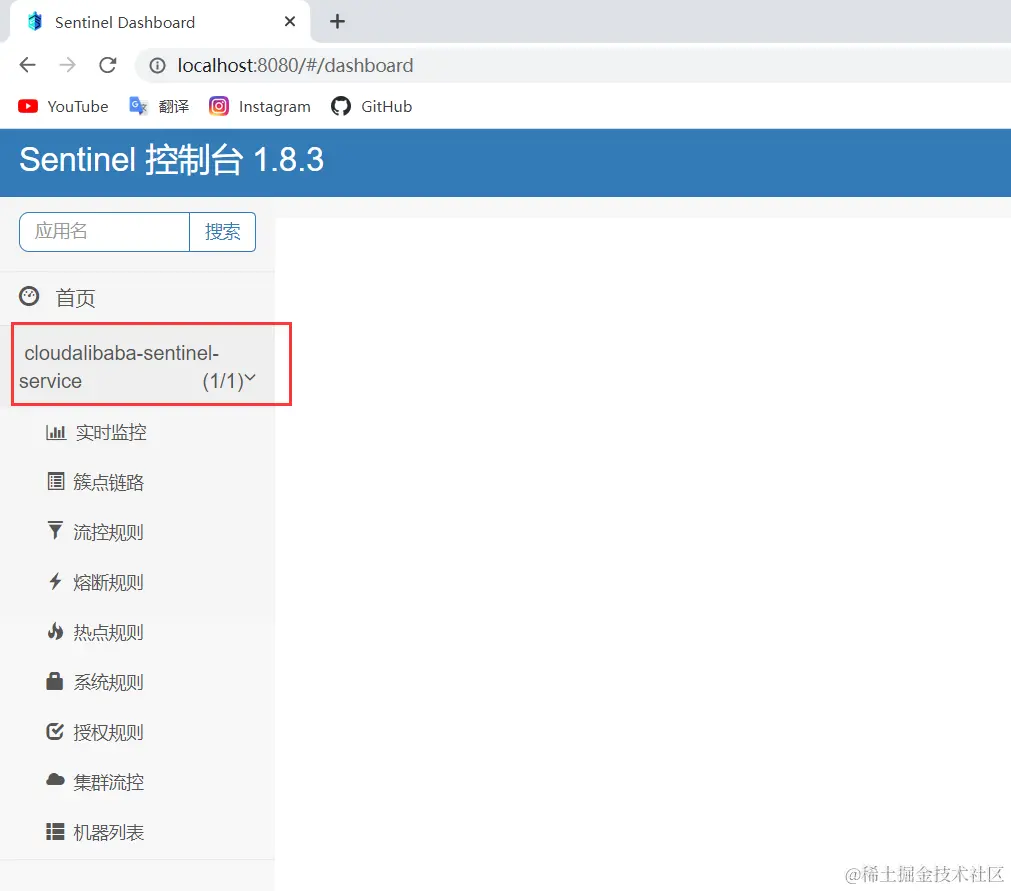Collapse the cloudalibaba-sentinel-service app entry
The image size is (1011, 891).
point(137,366)
